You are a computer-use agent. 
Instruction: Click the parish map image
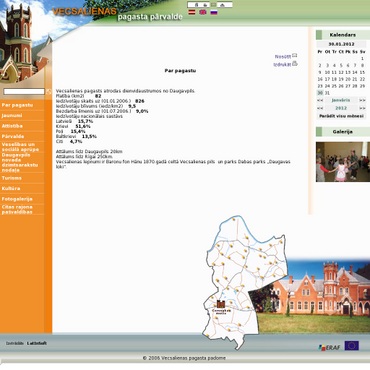pos(245,282)
